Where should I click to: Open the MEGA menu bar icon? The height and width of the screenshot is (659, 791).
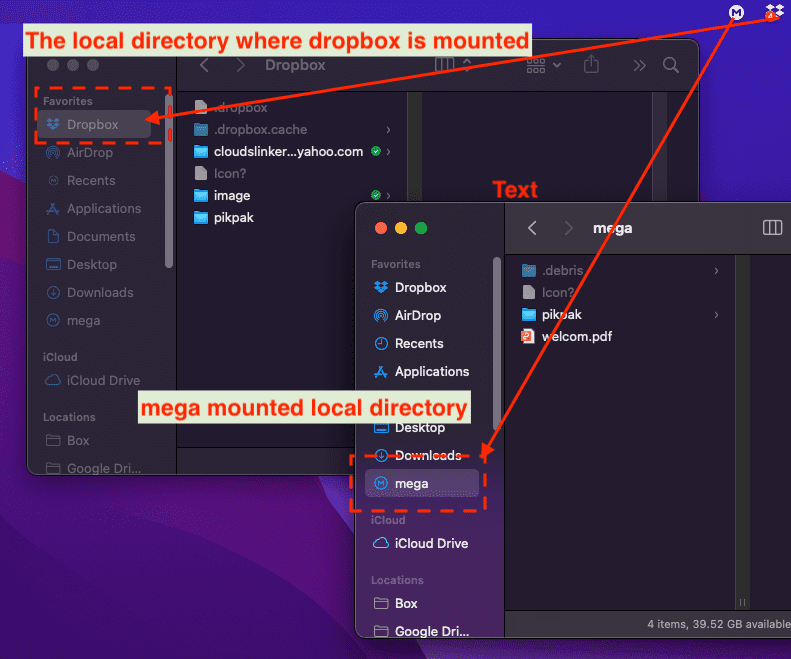point(737,12)
